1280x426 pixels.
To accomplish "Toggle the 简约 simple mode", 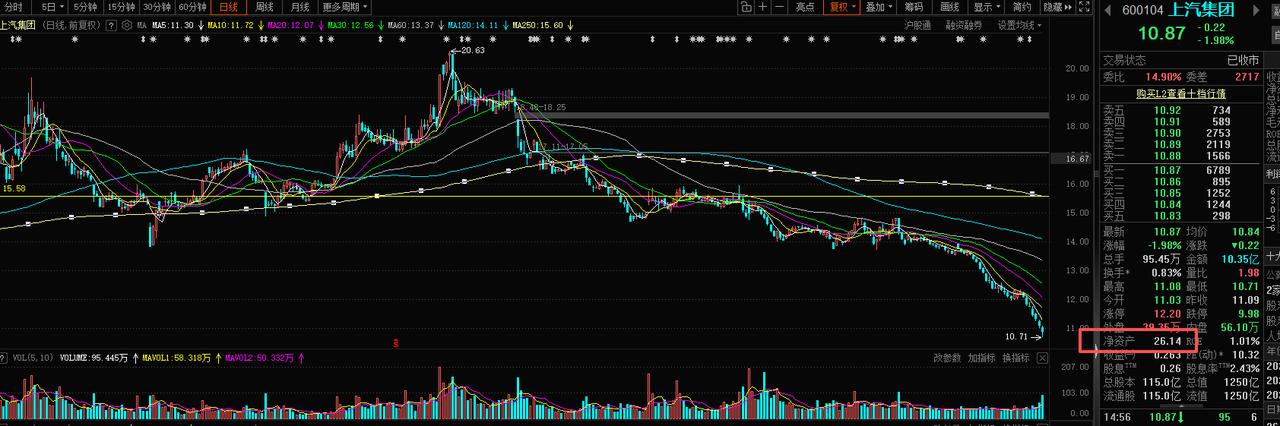I will (1023, 7).
